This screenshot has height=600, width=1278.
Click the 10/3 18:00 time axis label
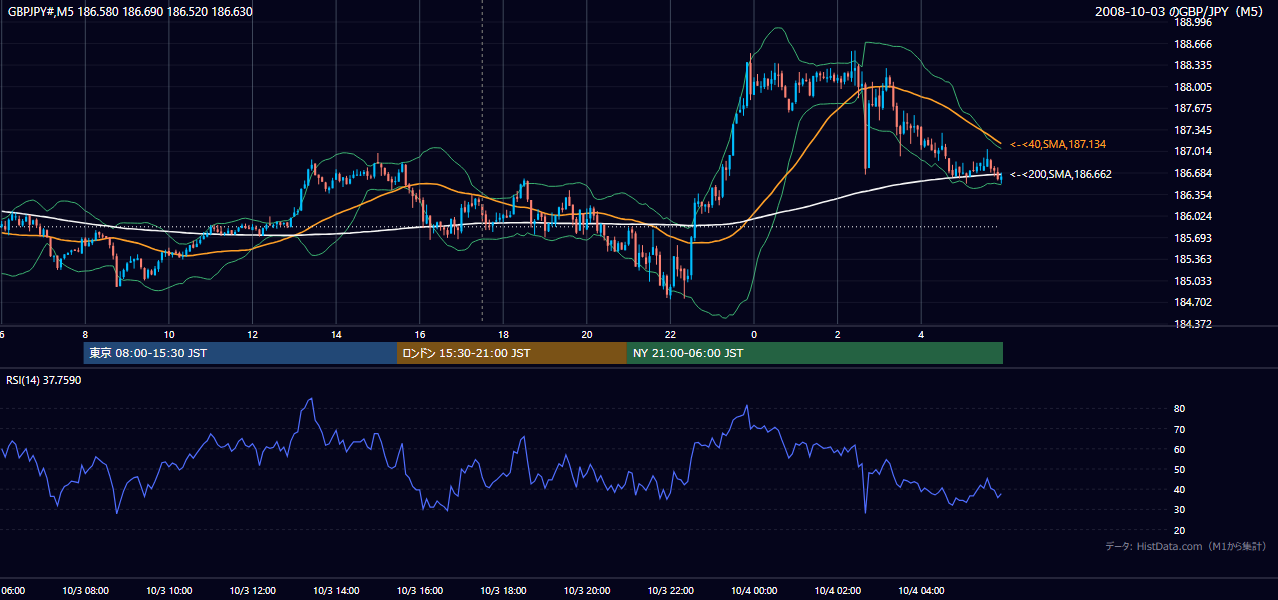click(503, 591)
